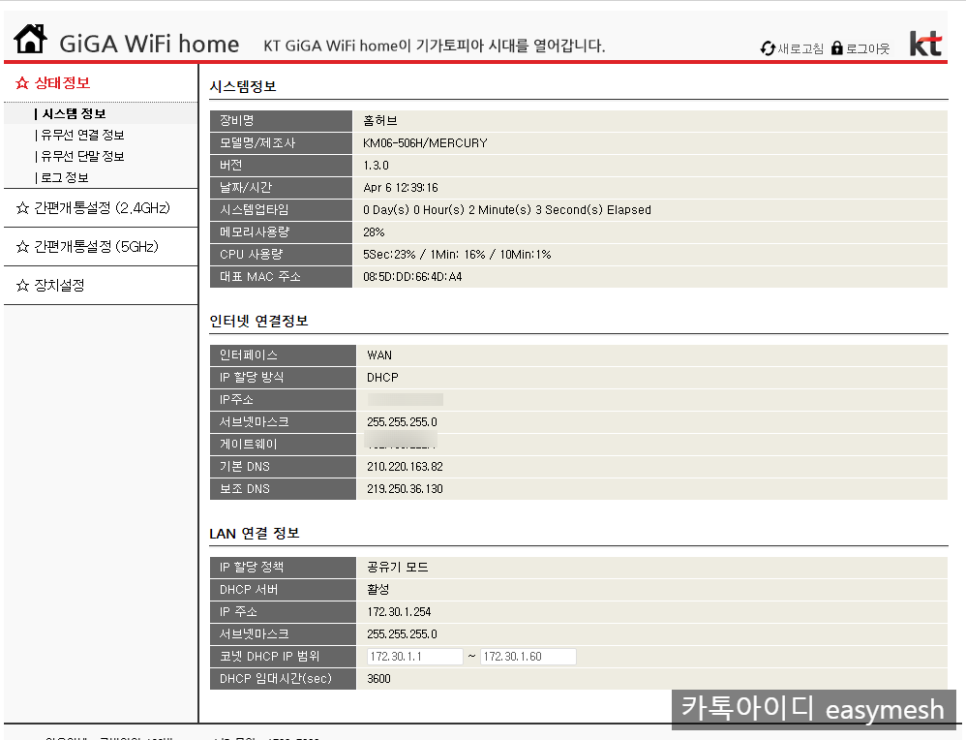Click the star icon beside 상태정보
Image resolution: width=966 pixels, height=740 pixels.
pos(20,84)
